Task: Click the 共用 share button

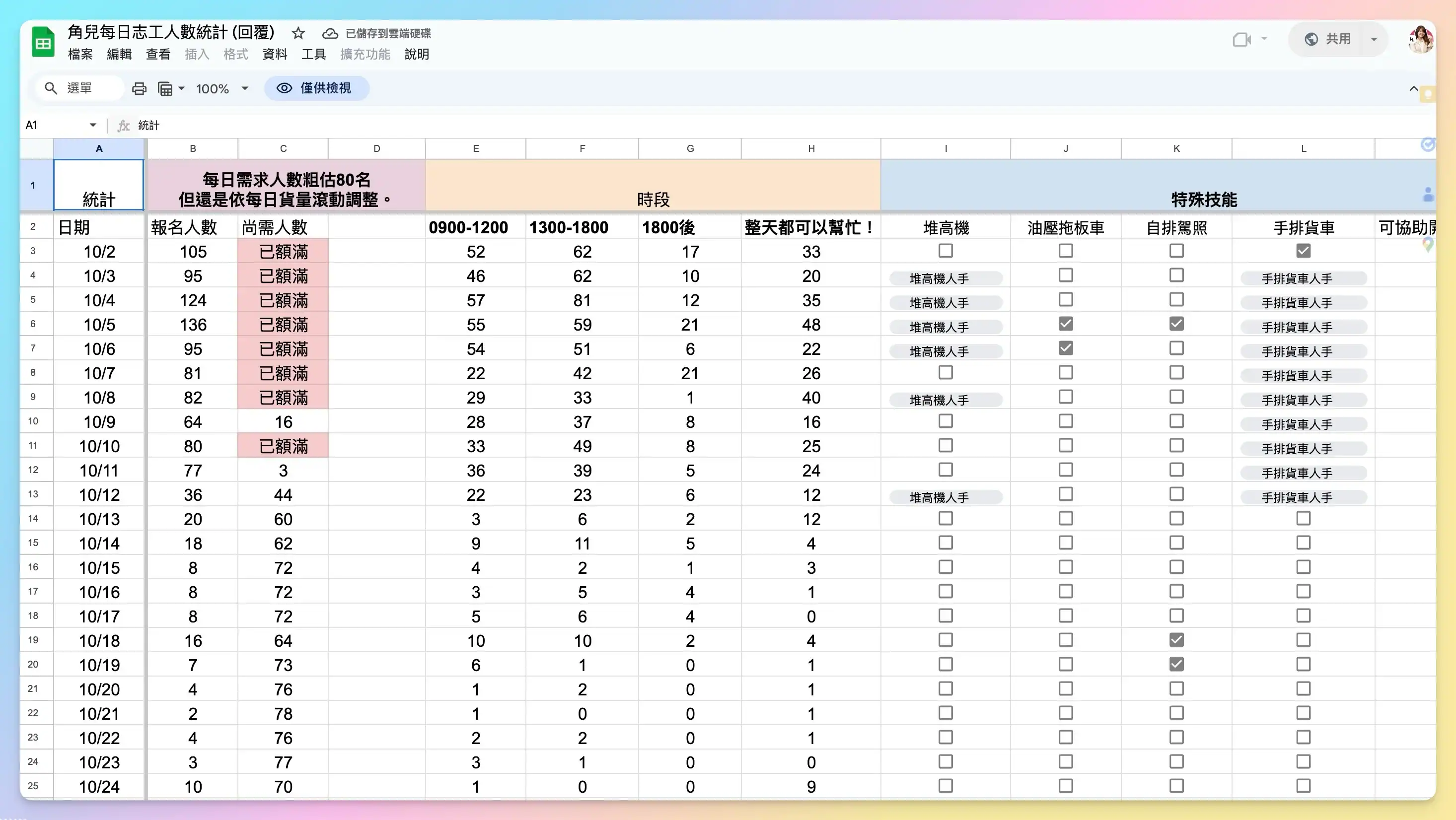Action: pos(1328,40)
